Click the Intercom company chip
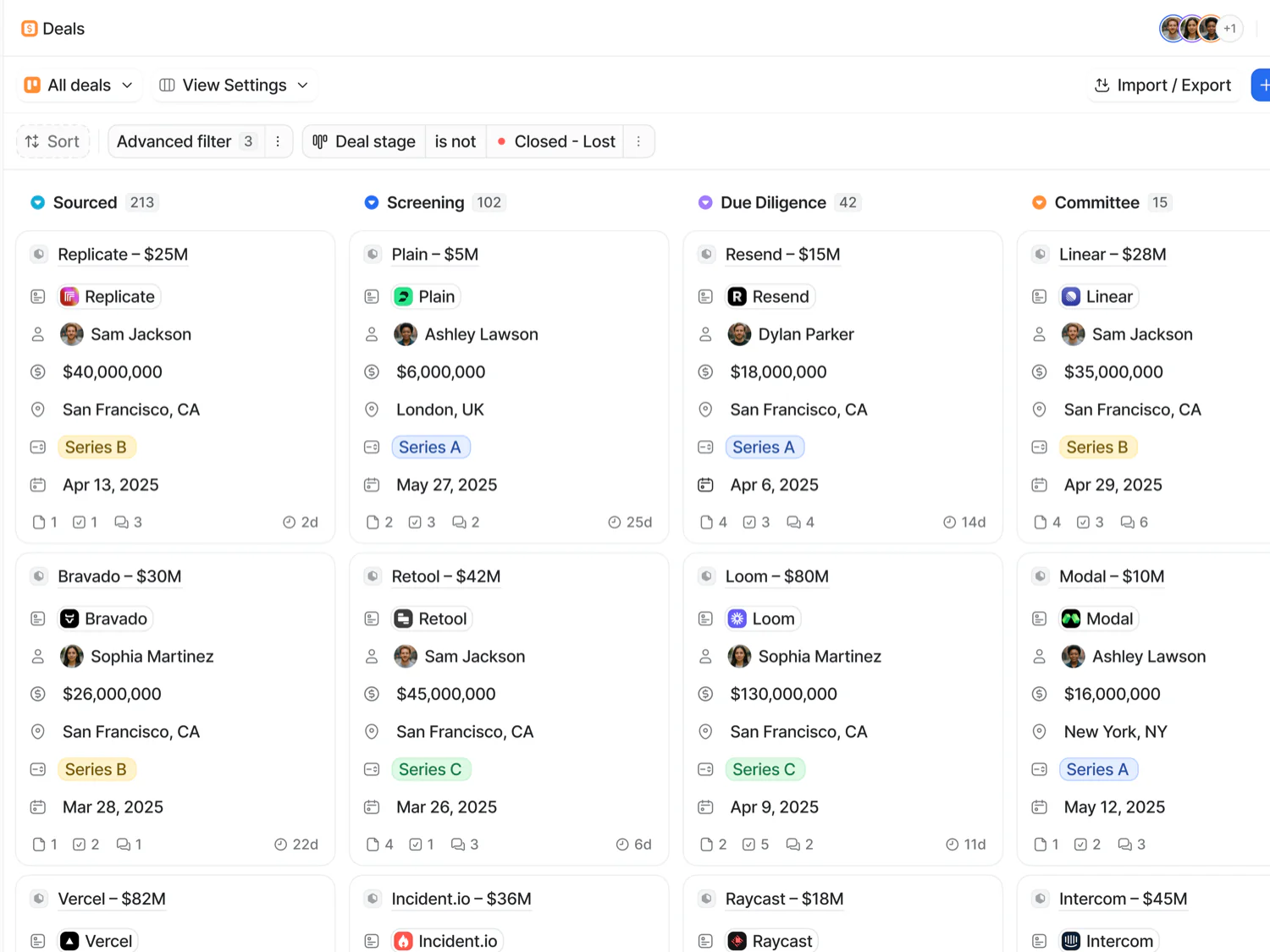Image resolution: width=1270 pixels, height=952 pixels. pyautogui.click(x=1109, y=941)
